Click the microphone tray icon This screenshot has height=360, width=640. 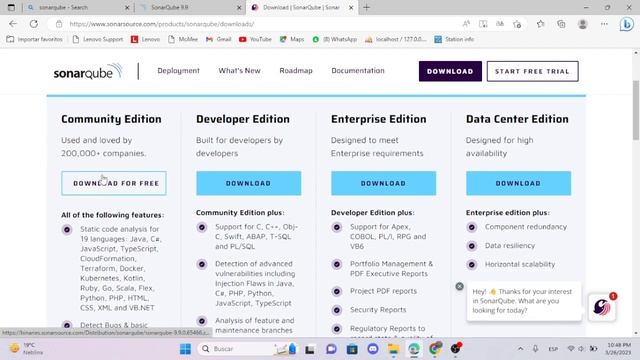[535, 349]
